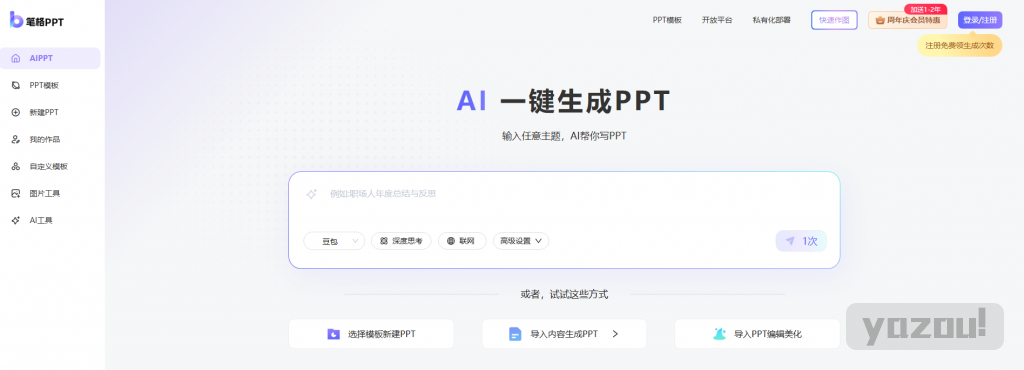Expand 高级设置 dropdown
Viewport: 1024px width, 370px height.
pos(520,241)
